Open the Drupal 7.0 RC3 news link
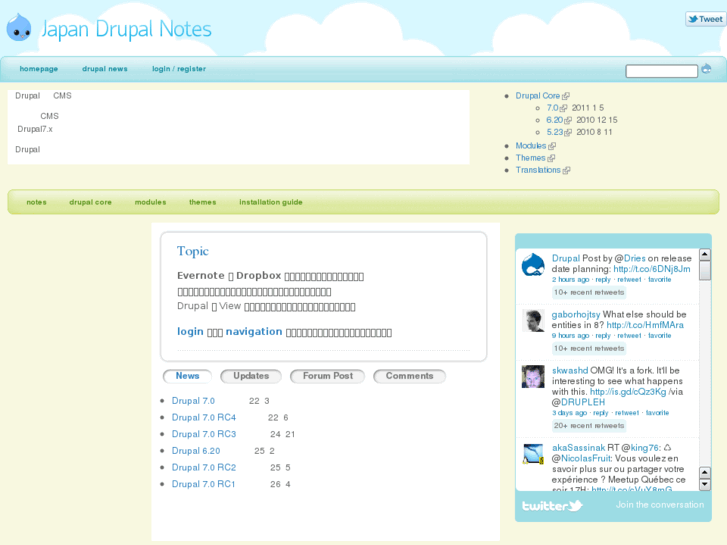 (204, 434)
